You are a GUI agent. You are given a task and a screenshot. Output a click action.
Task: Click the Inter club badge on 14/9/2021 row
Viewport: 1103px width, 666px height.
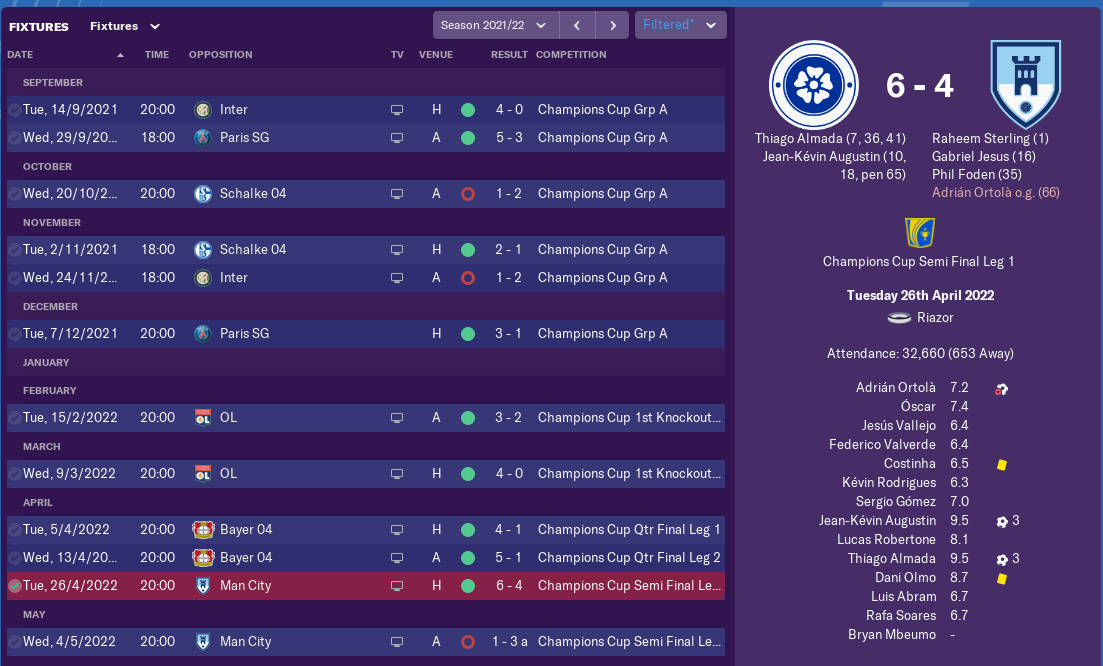click(x=203, y=109)
